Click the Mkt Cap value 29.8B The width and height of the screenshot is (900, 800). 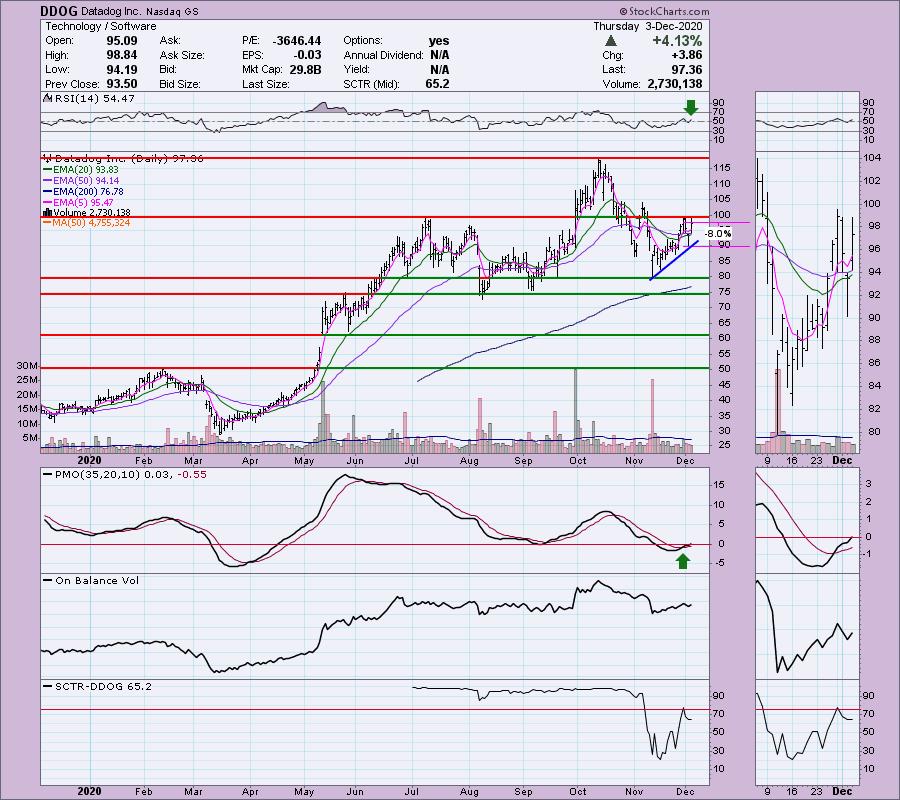pyautogui.click(x=305, y=69)
